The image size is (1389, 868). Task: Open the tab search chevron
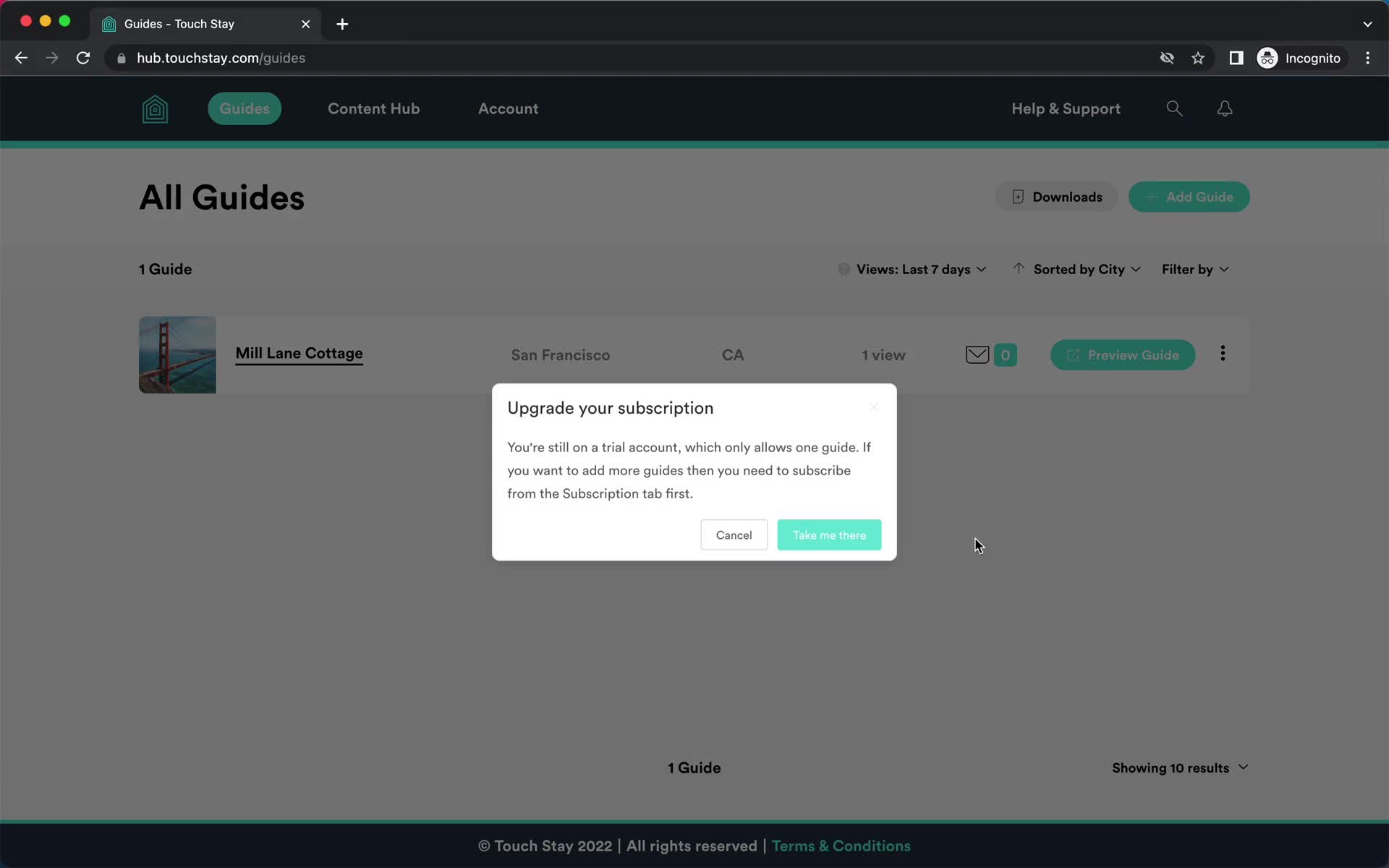pos(1367,24)
